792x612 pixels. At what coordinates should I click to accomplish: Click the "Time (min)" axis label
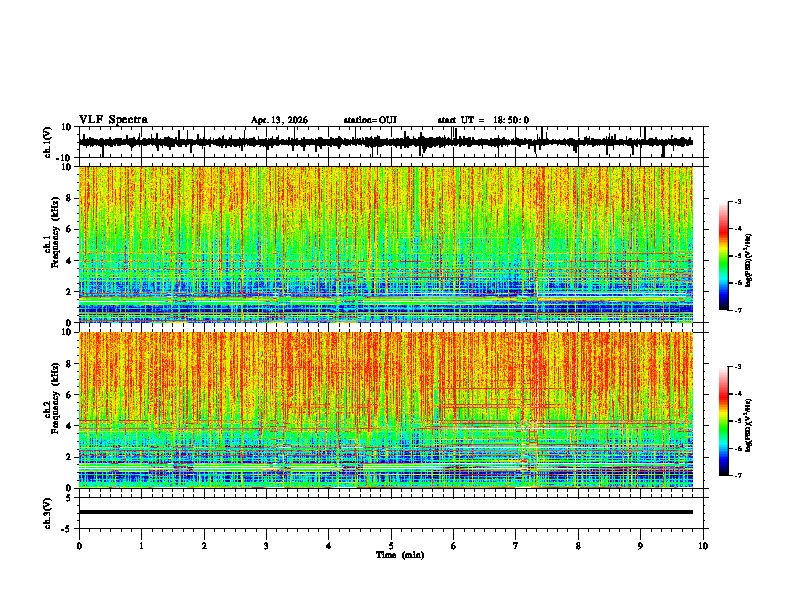[400, 555]
